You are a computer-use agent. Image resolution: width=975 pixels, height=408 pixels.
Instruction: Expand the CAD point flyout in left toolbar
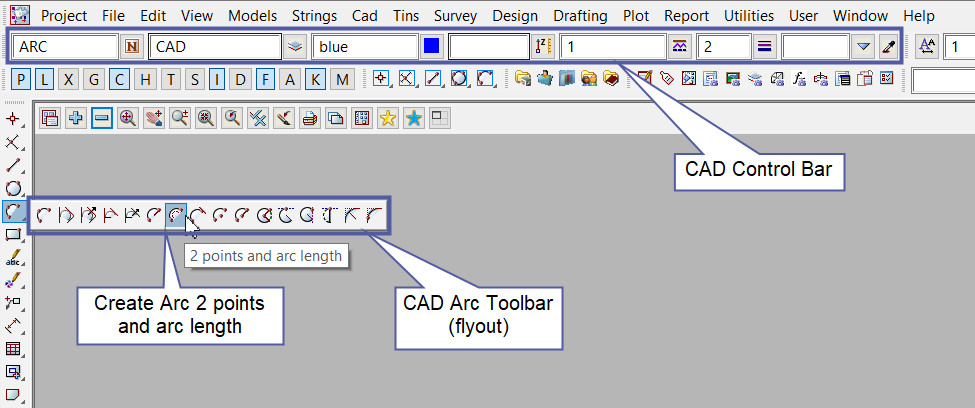(x=13, y=118)
